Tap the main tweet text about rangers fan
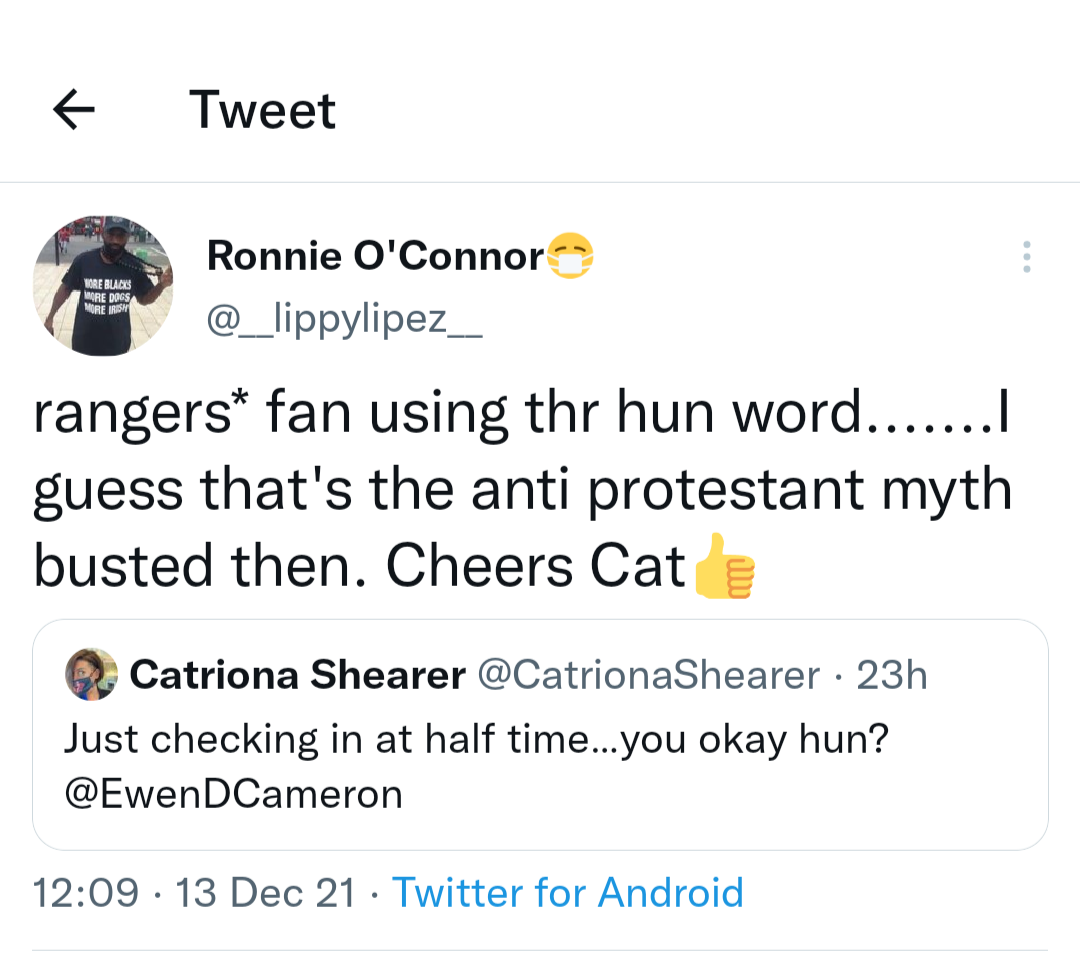1080x970 pixels. [520, 415]
